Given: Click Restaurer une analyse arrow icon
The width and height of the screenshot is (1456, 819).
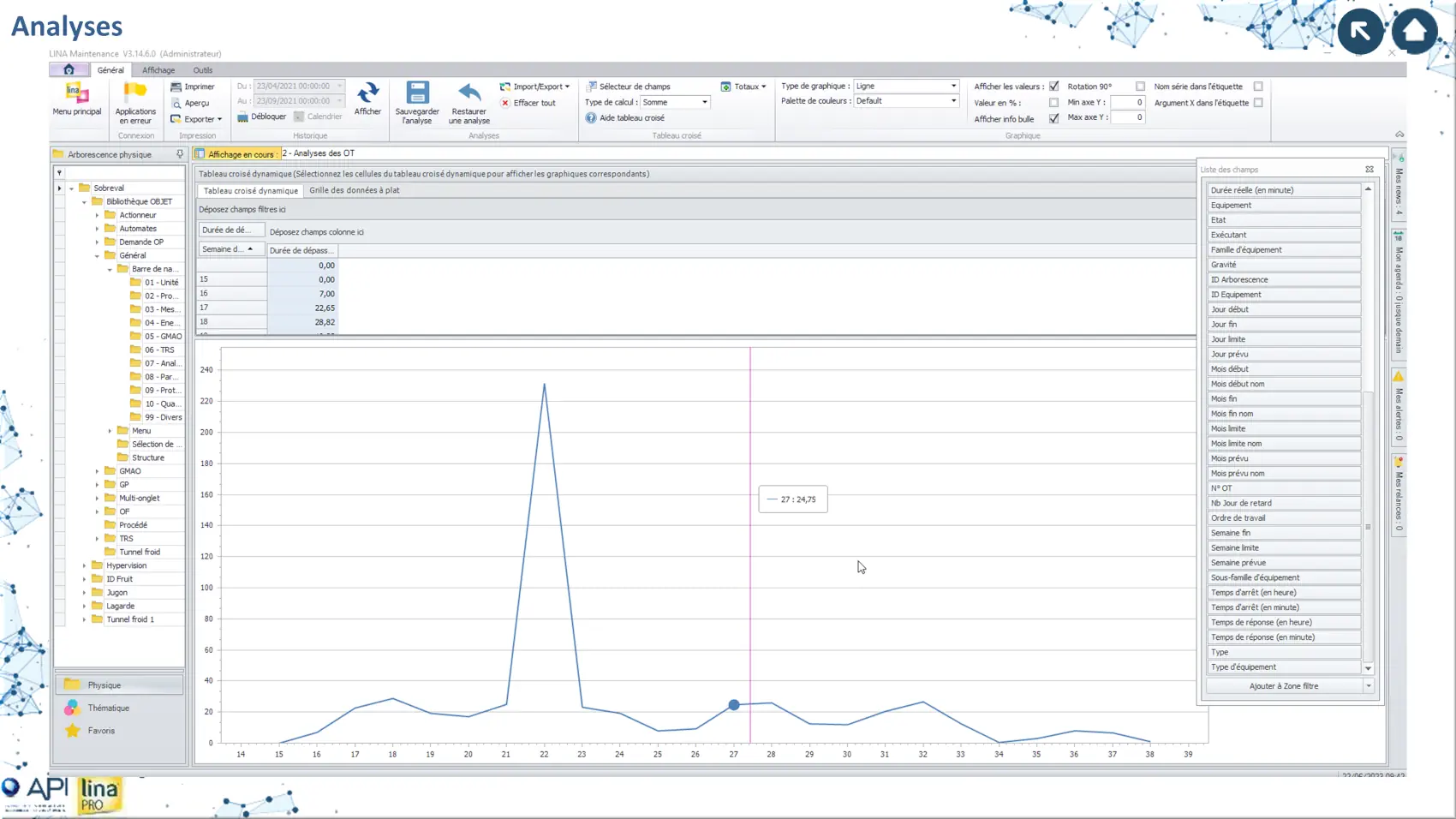Looking at the screenshot, I should pyautogui.click(x=468, y=93).
